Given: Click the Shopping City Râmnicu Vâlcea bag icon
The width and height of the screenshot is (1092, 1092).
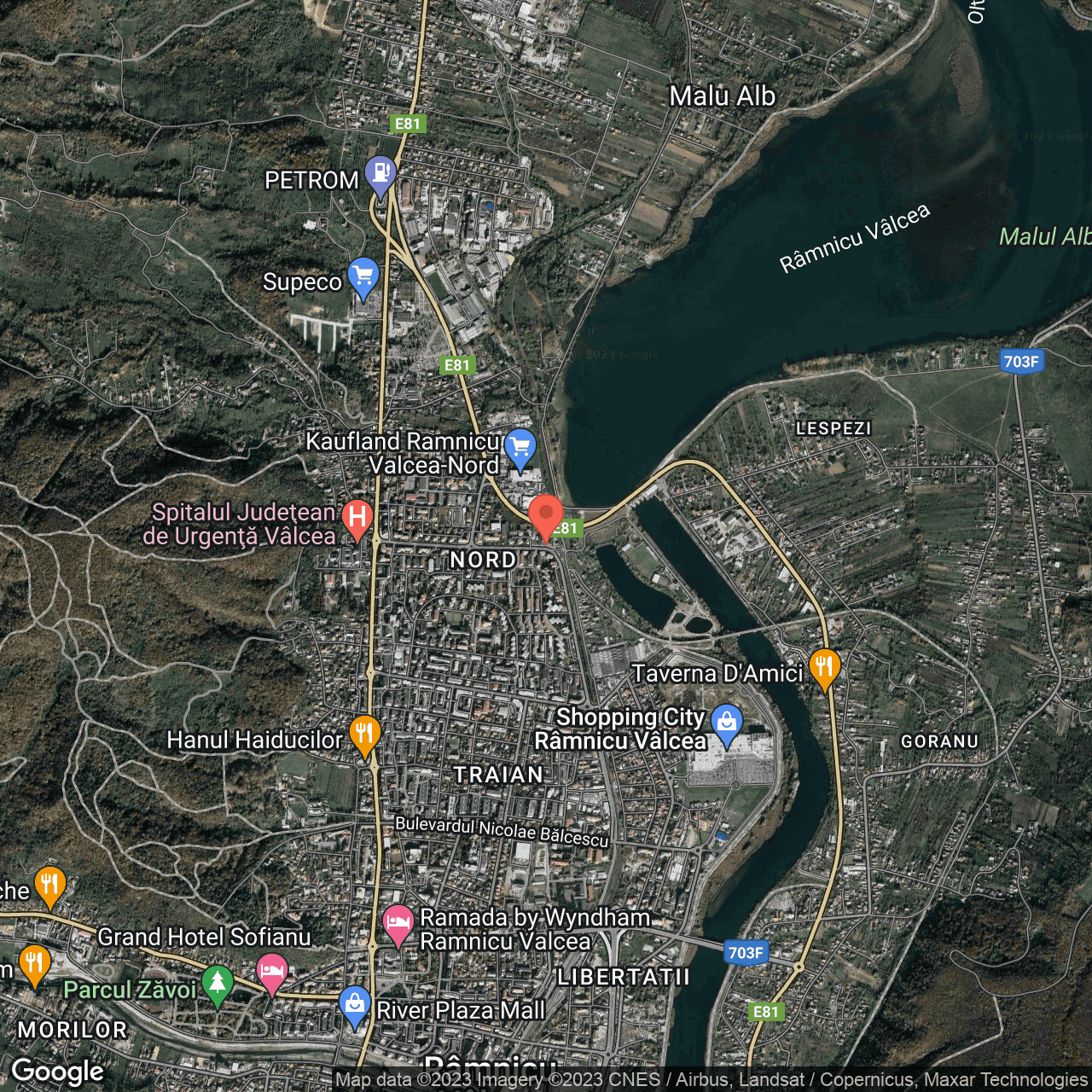Looking at the screenshot, I should 726,721.
